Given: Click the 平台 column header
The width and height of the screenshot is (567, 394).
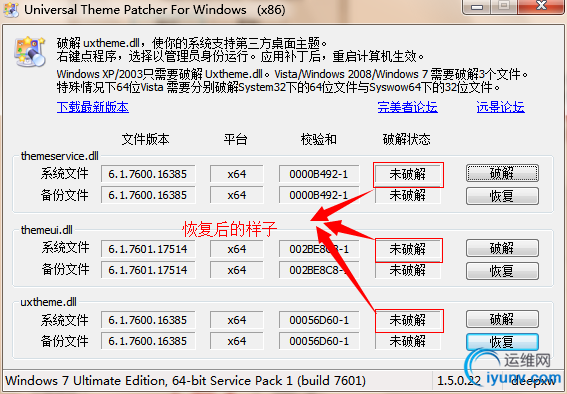Looking at the screenshot, I should (235, 139).
